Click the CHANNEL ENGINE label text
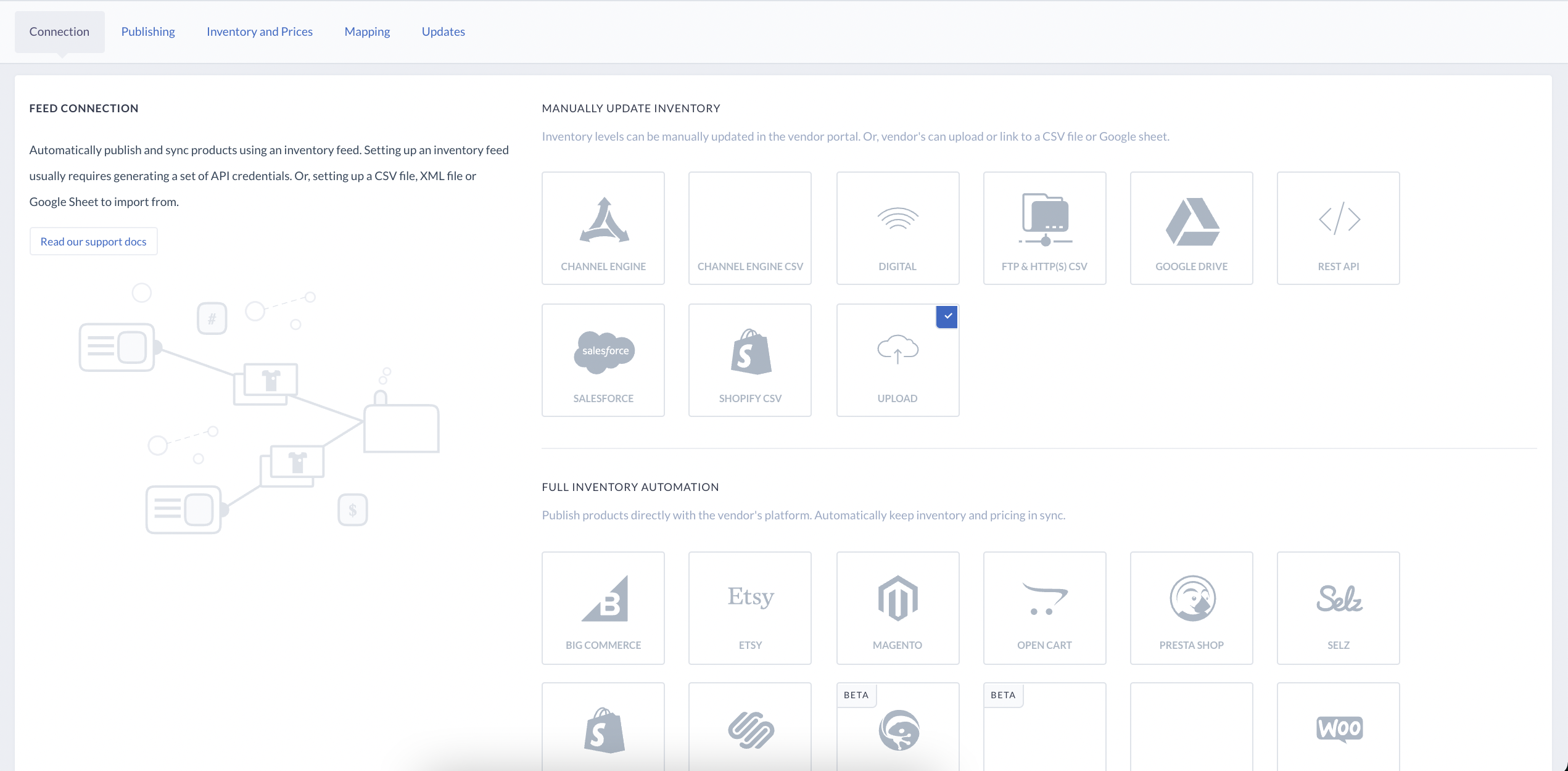Image resolution: width=1568 pixels, height=771 pixels. [603, 266]
